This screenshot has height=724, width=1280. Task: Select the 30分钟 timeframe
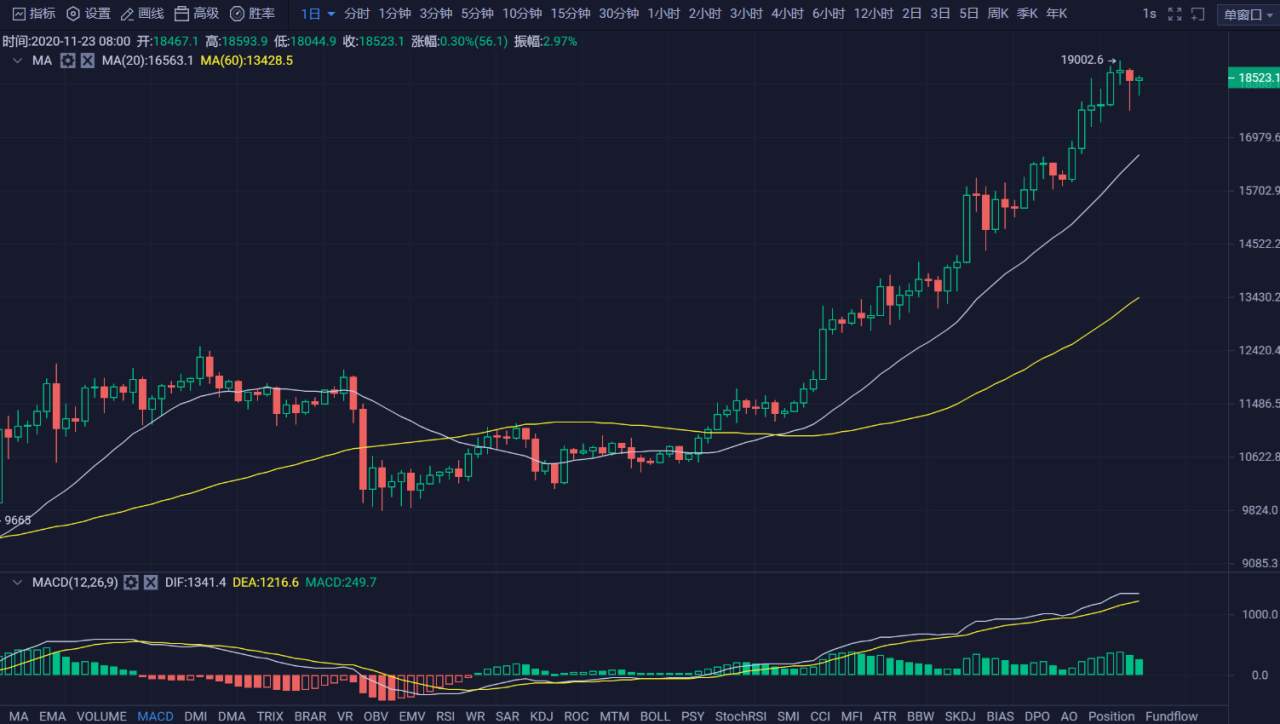point(619,14)
